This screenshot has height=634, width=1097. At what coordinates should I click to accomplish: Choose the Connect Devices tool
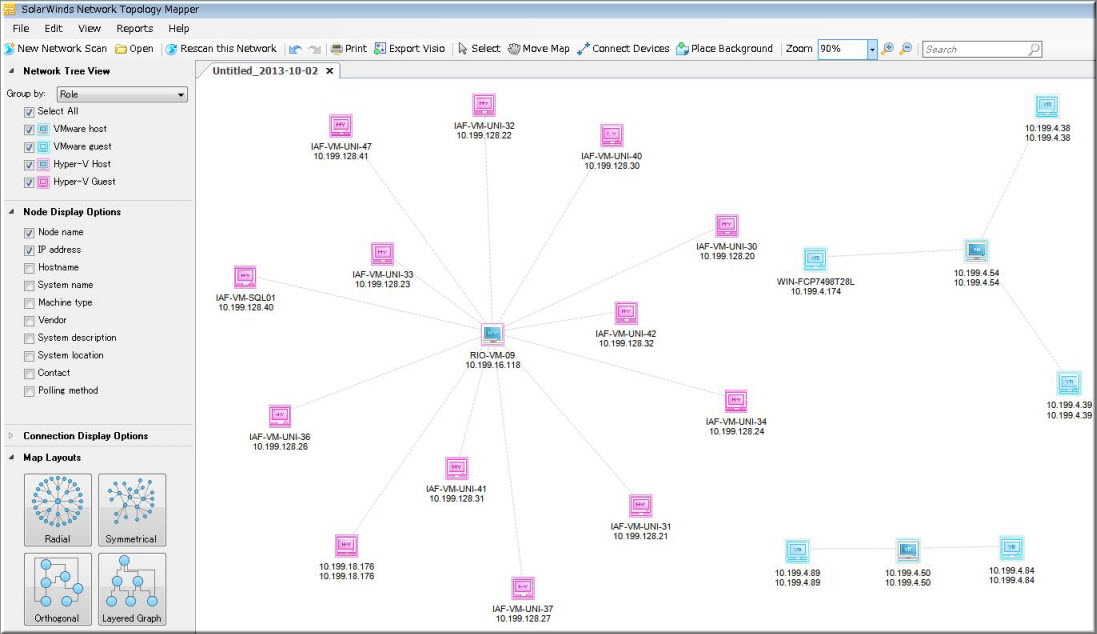click(623, 49)
